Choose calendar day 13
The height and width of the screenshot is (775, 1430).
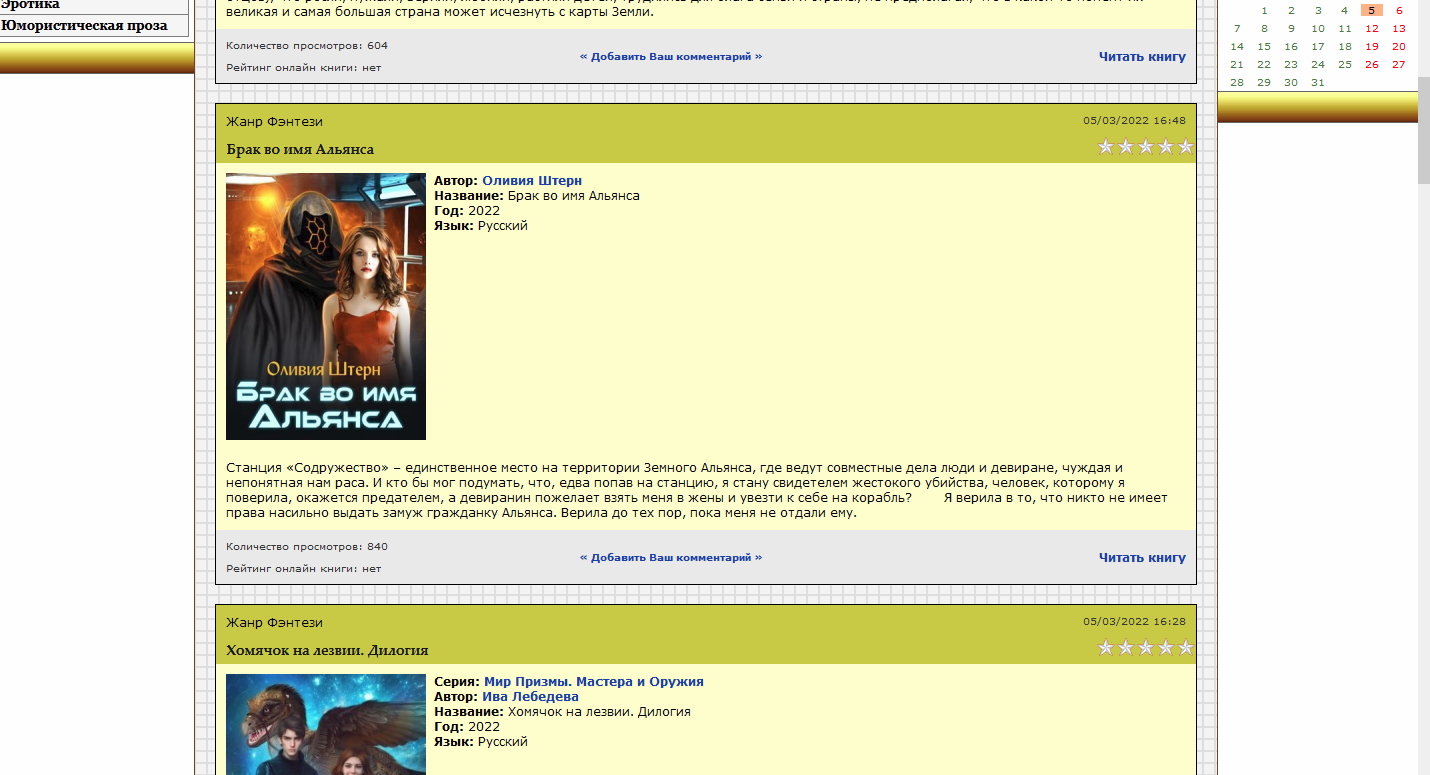click(1399, 29)
